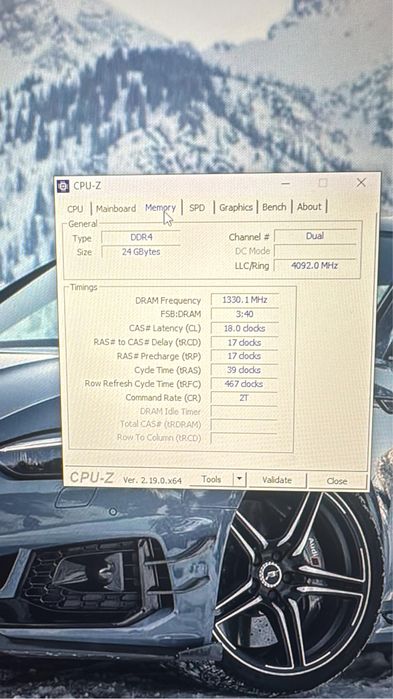Click the CPU-Z window title text
393x699 pixels.
[87, 186]
